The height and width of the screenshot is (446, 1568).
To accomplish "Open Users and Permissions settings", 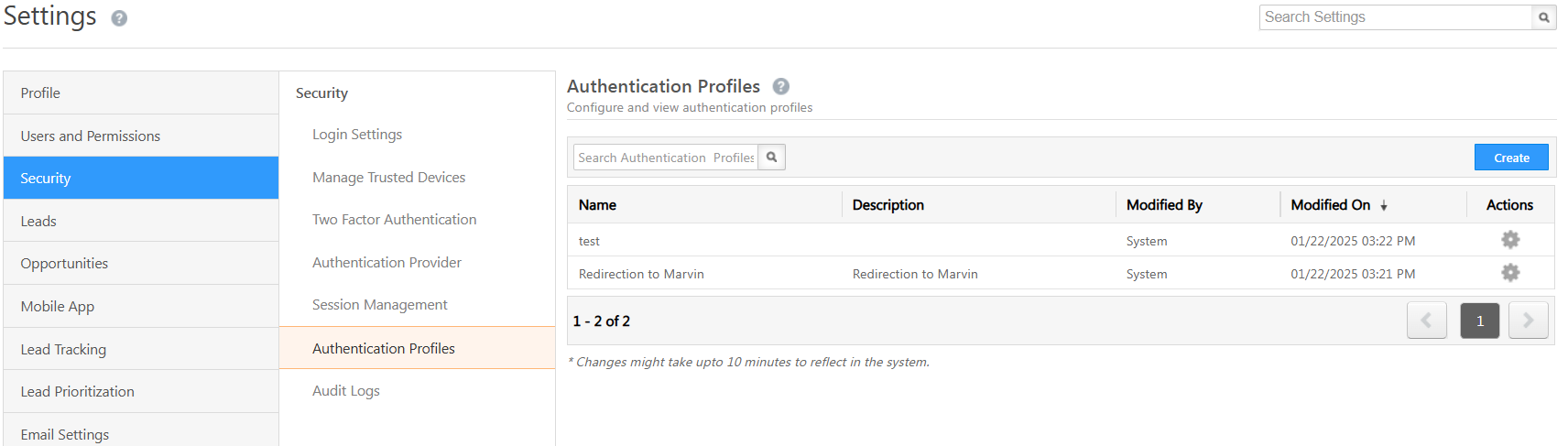I will coord(91,136).
